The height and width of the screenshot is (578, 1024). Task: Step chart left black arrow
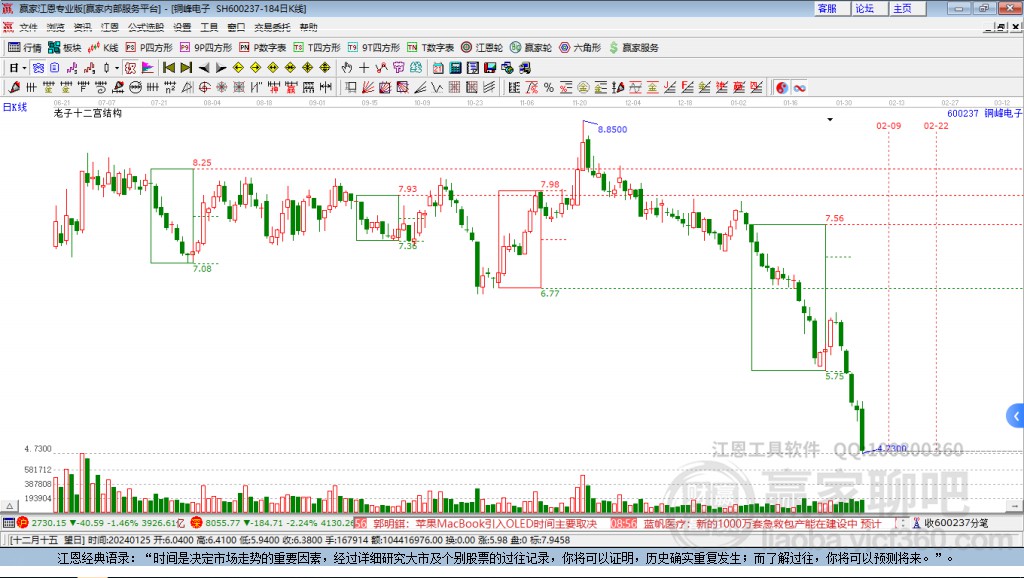pos(204,68)
